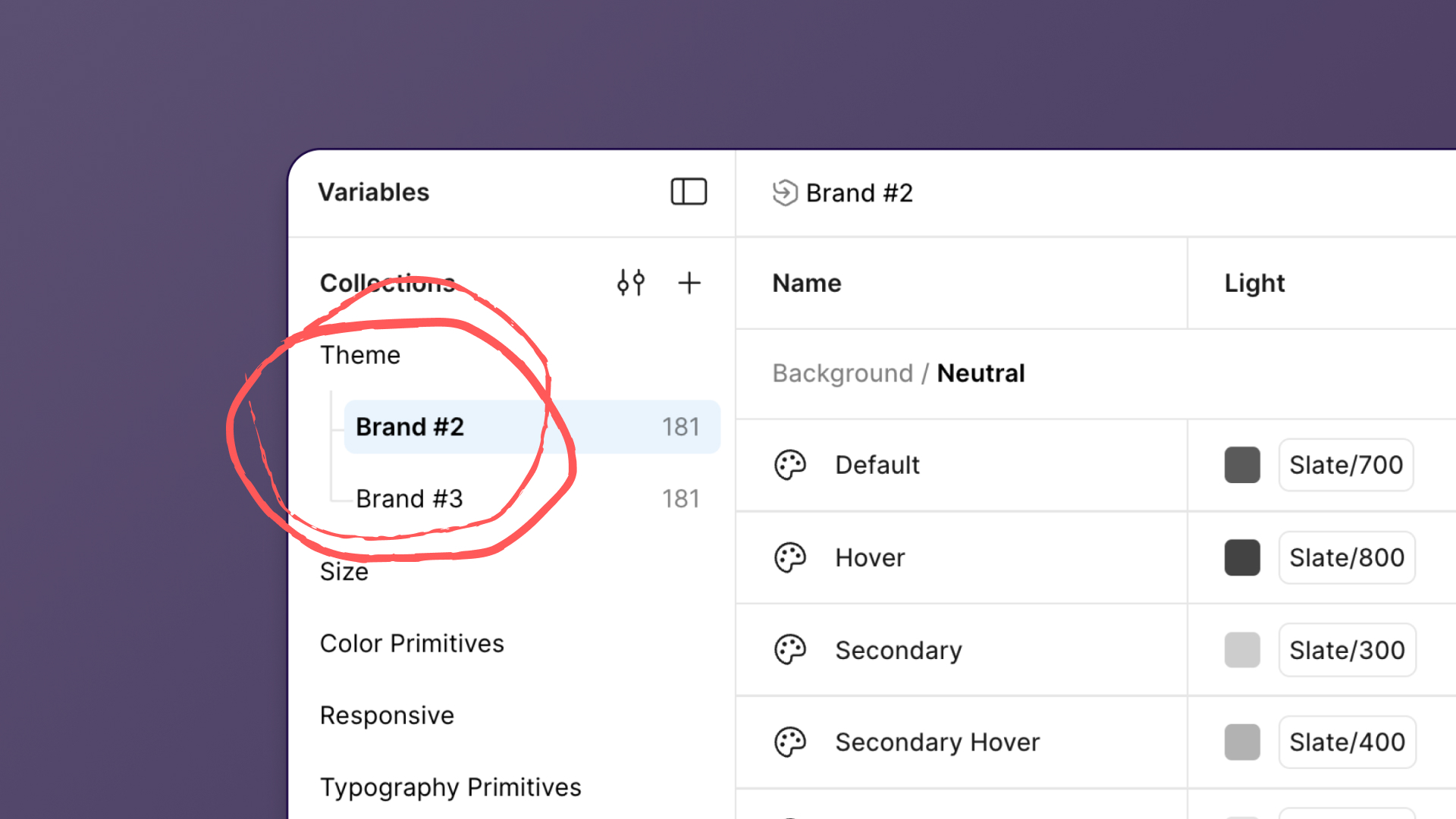Click the Background / Neutral group heading

pos(899,373)
